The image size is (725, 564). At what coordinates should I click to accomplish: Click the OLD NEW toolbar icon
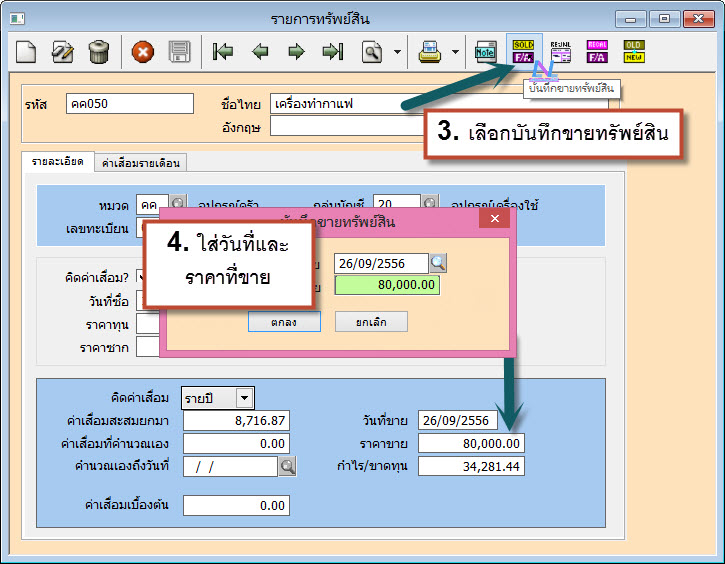(x=634, y=51)
